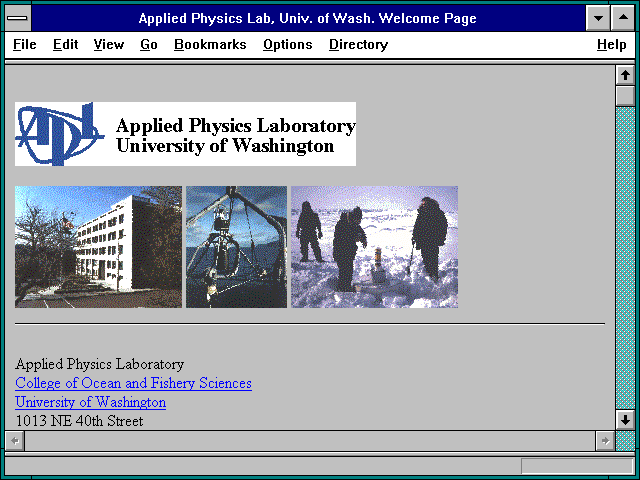The width and height of the screenshot is (640, 480).
Task: Open the Bookmarks menu
Action: pos(210,44)
